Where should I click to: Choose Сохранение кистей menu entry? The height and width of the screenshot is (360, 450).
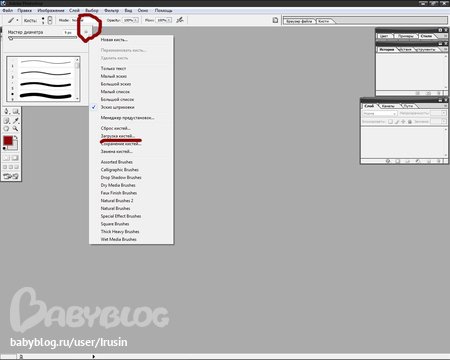[x=121, y=144]
